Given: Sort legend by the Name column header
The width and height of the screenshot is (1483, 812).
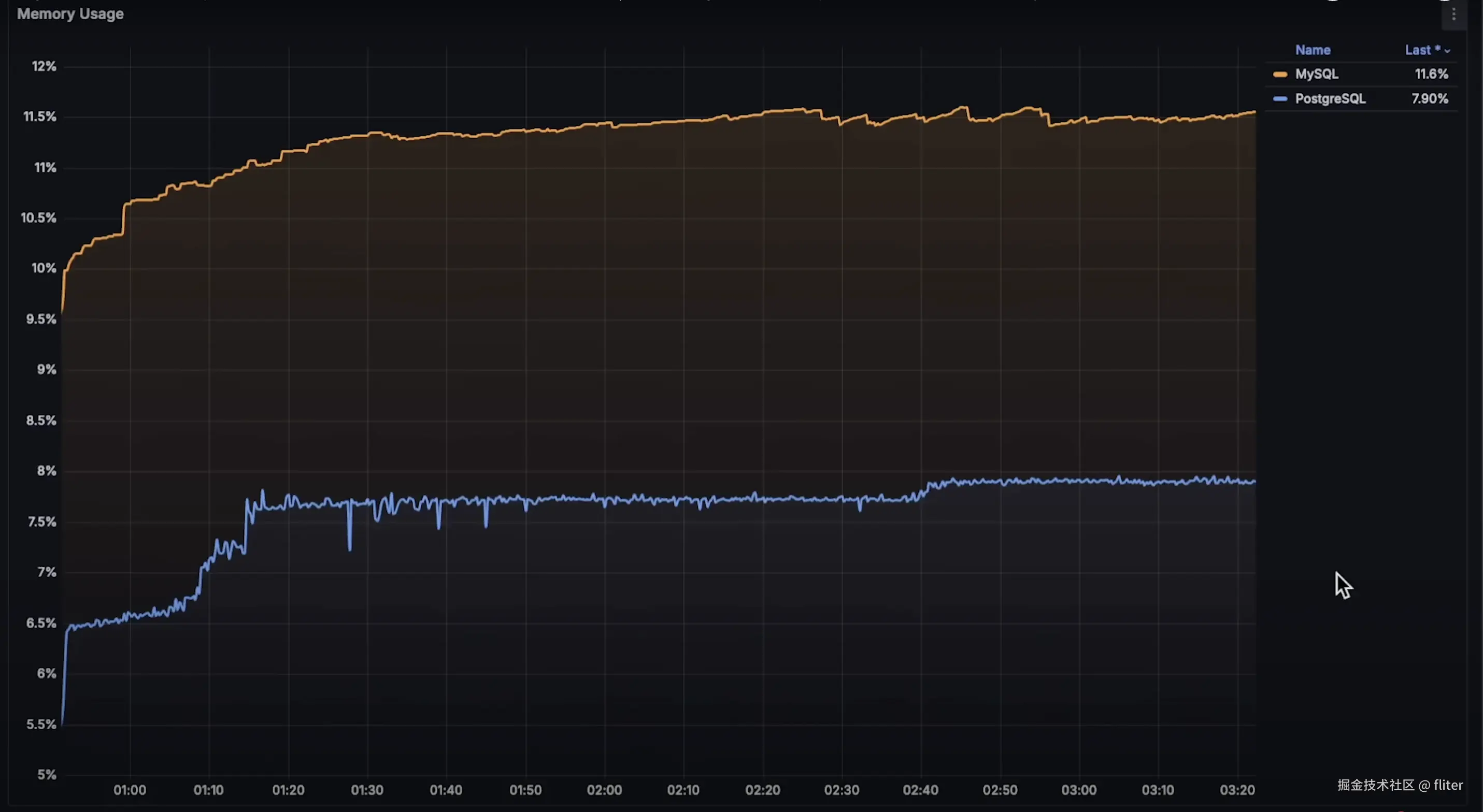Looking at the screenshot, I should (x=1312, y=50).
